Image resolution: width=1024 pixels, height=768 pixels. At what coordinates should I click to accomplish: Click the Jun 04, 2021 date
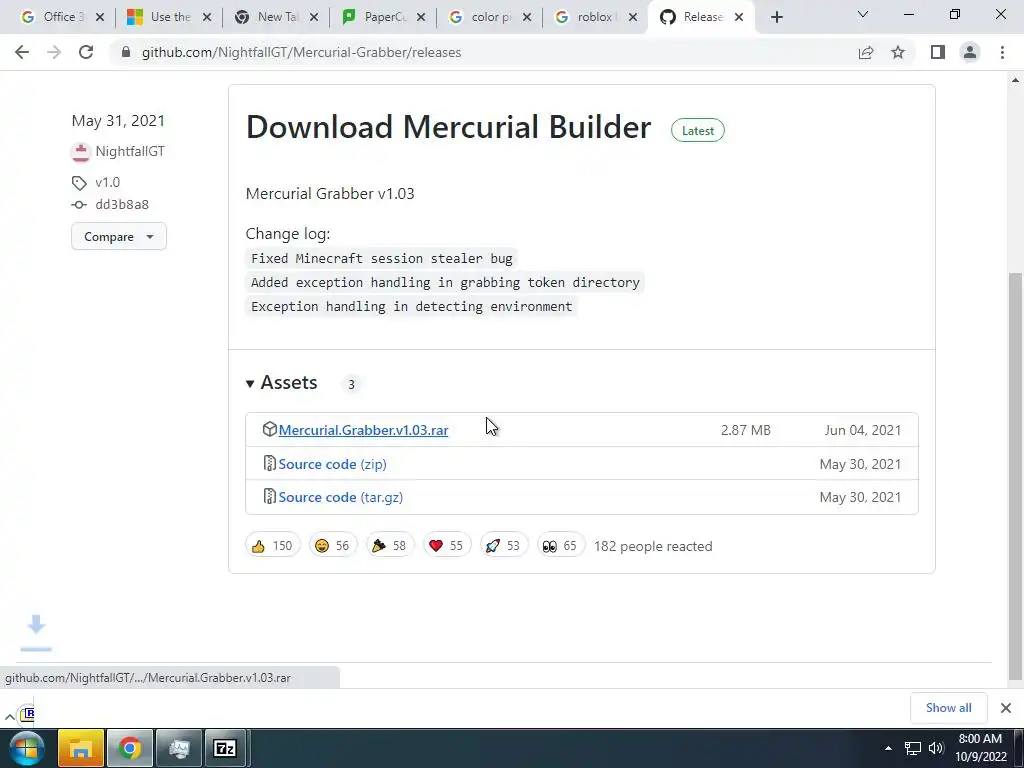pos(863,430)
